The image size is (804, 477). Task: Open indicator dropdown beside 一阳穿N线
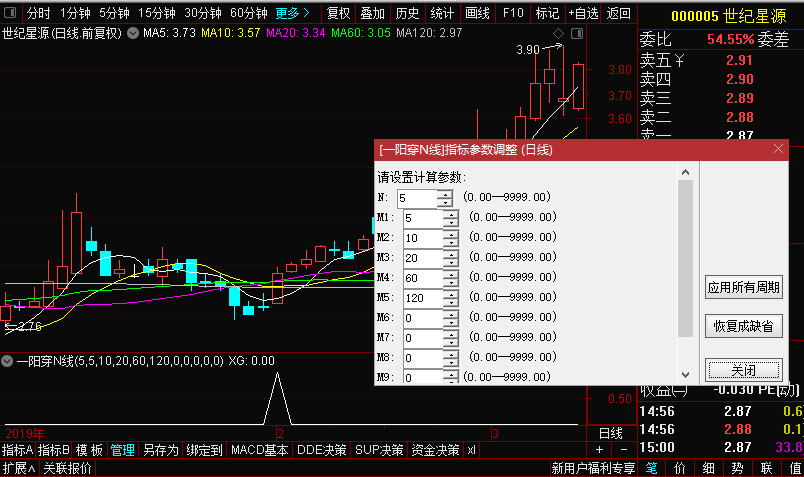[7, 361]
